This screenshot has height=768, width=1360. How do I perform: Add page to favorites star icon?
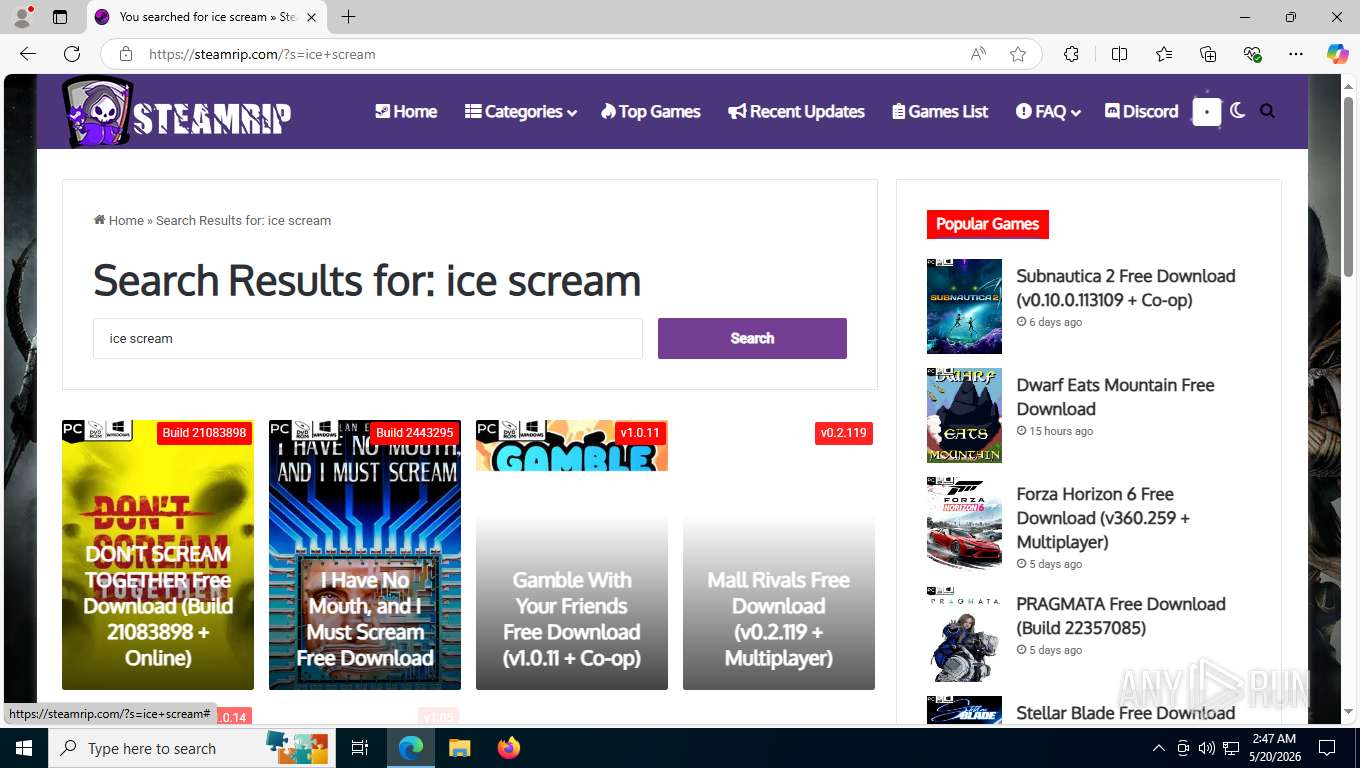pos(1018,54)
